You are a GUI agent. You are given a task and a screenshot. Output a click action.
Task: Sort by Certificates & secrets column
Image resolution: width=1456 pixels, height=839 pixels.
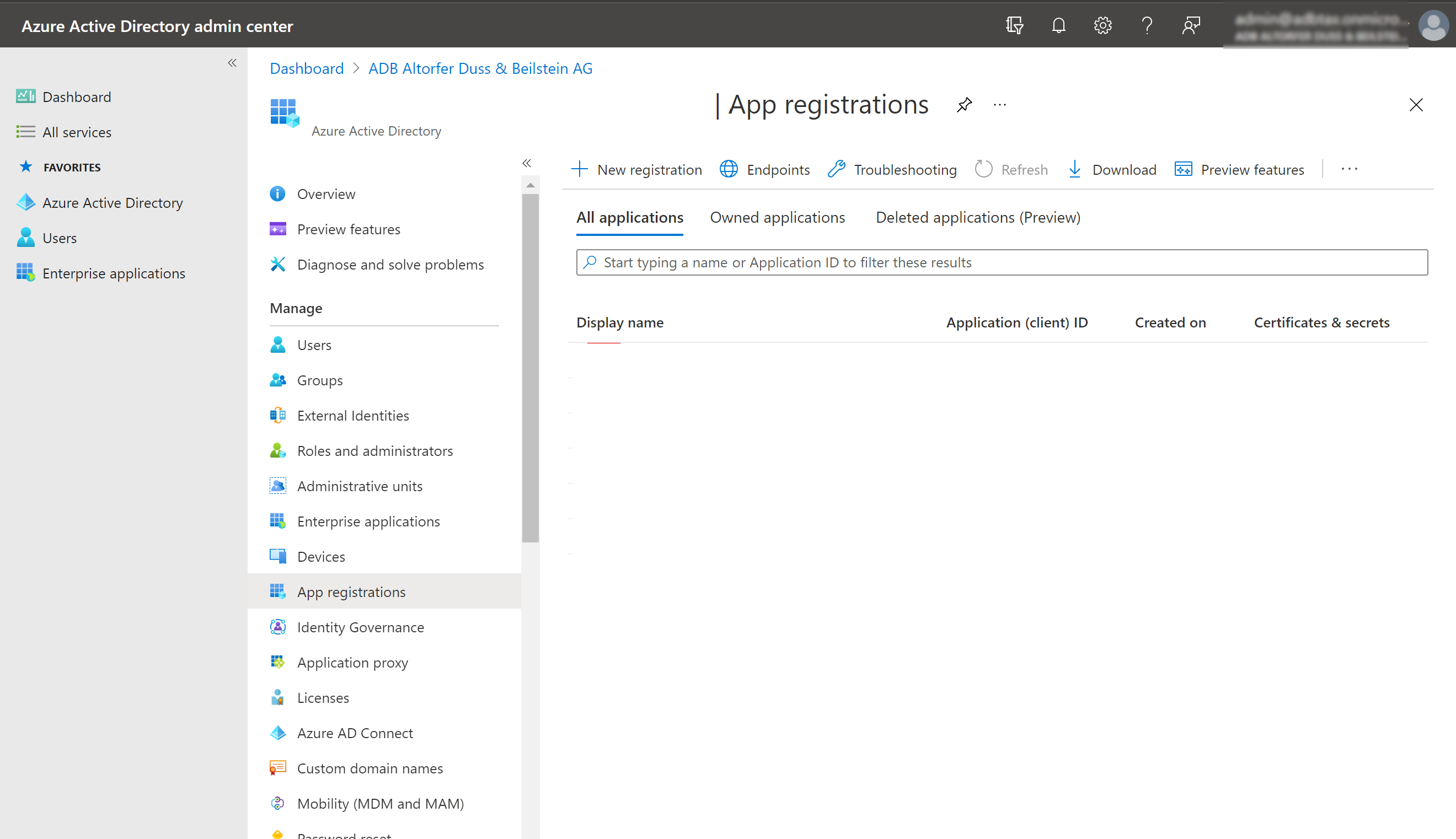[1321, 322]
